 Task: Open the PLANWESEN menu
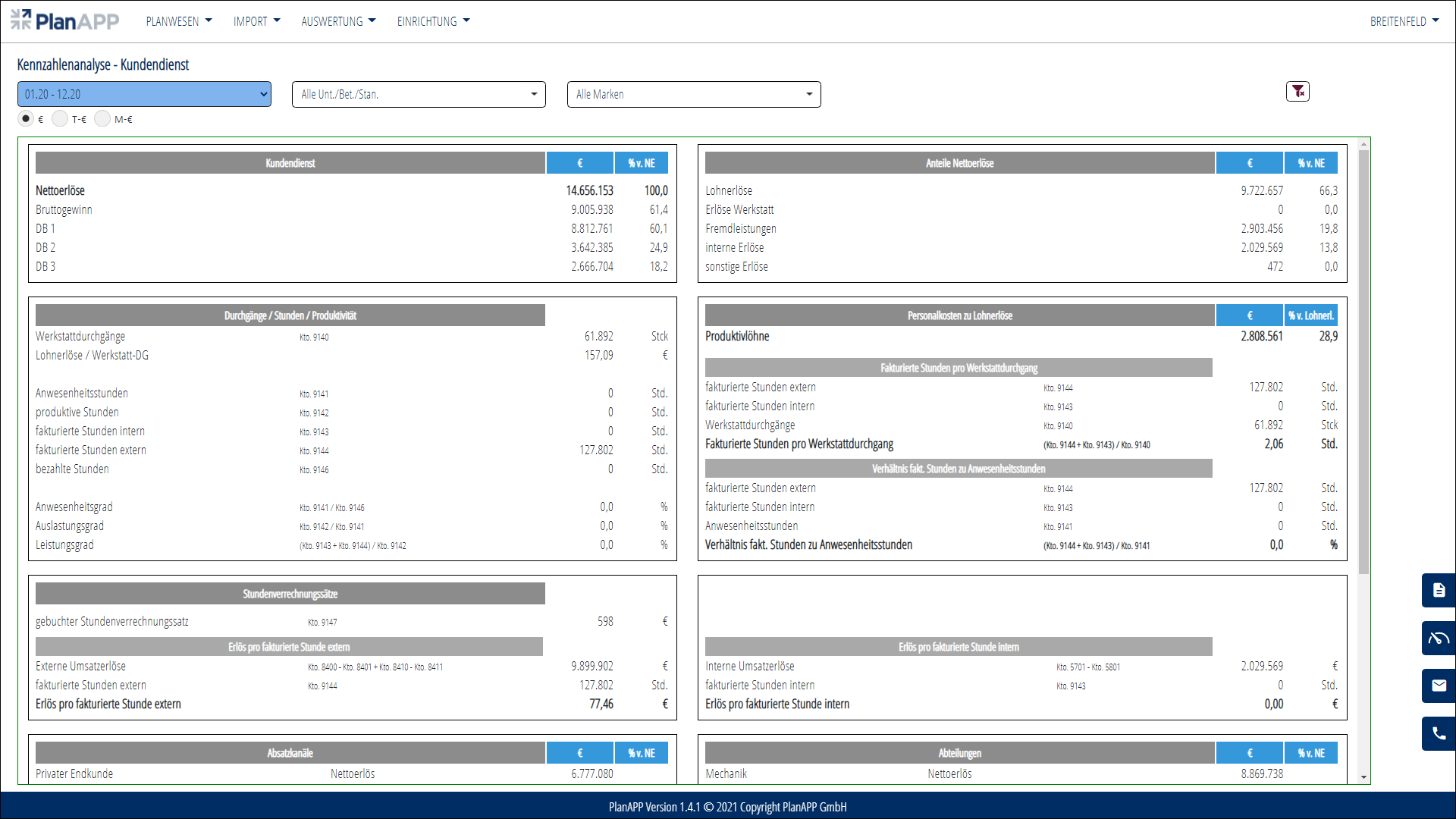click(x=179, y=21)
